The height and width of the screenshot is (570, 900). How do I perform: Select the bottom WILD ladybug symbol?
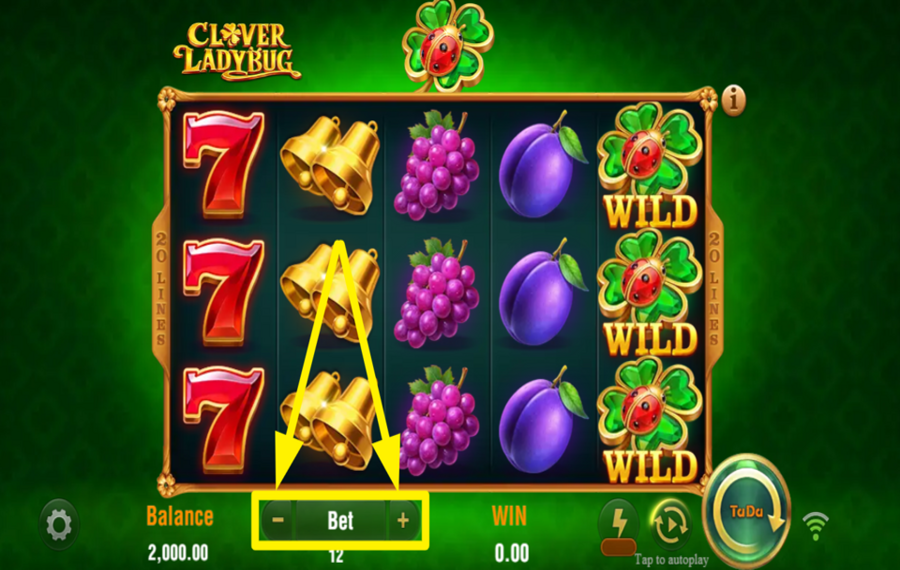[650, 420]
